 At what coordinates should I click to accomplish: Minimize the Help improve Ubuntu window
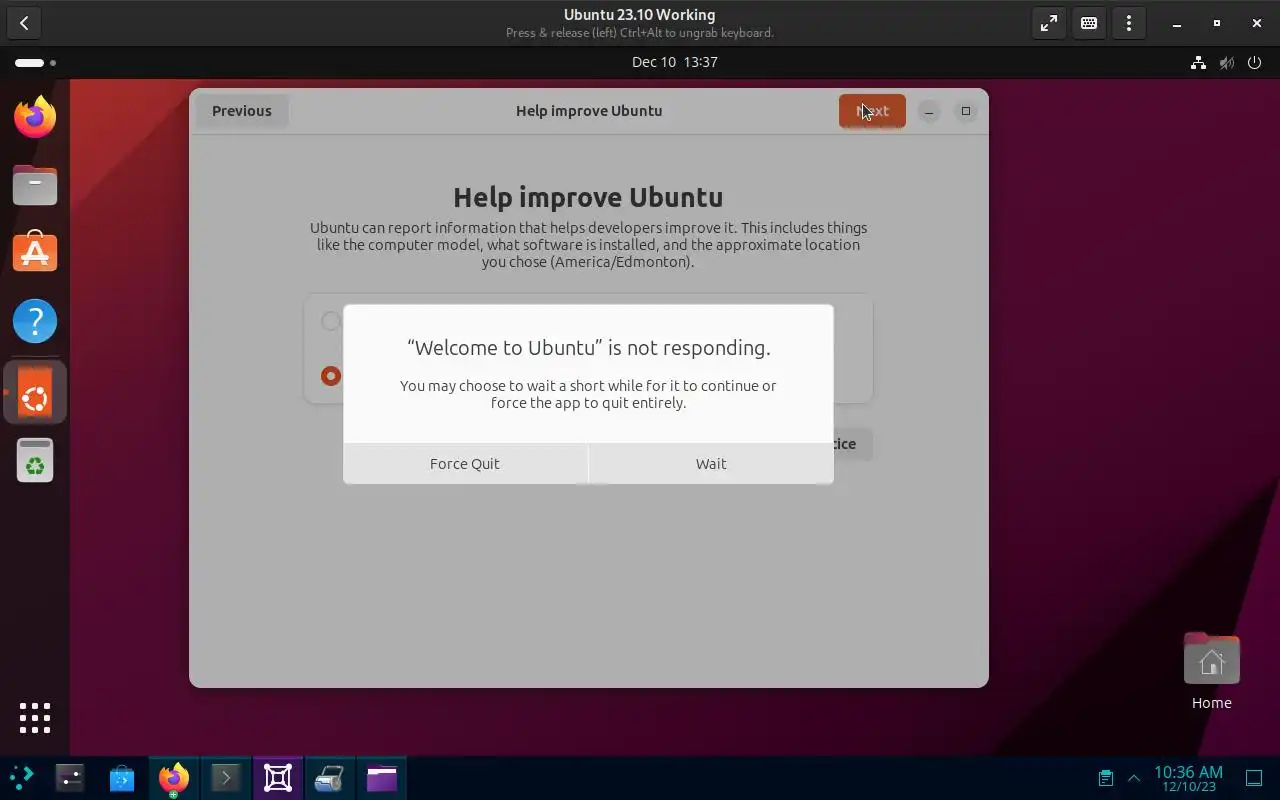click(x=929, y=111)
